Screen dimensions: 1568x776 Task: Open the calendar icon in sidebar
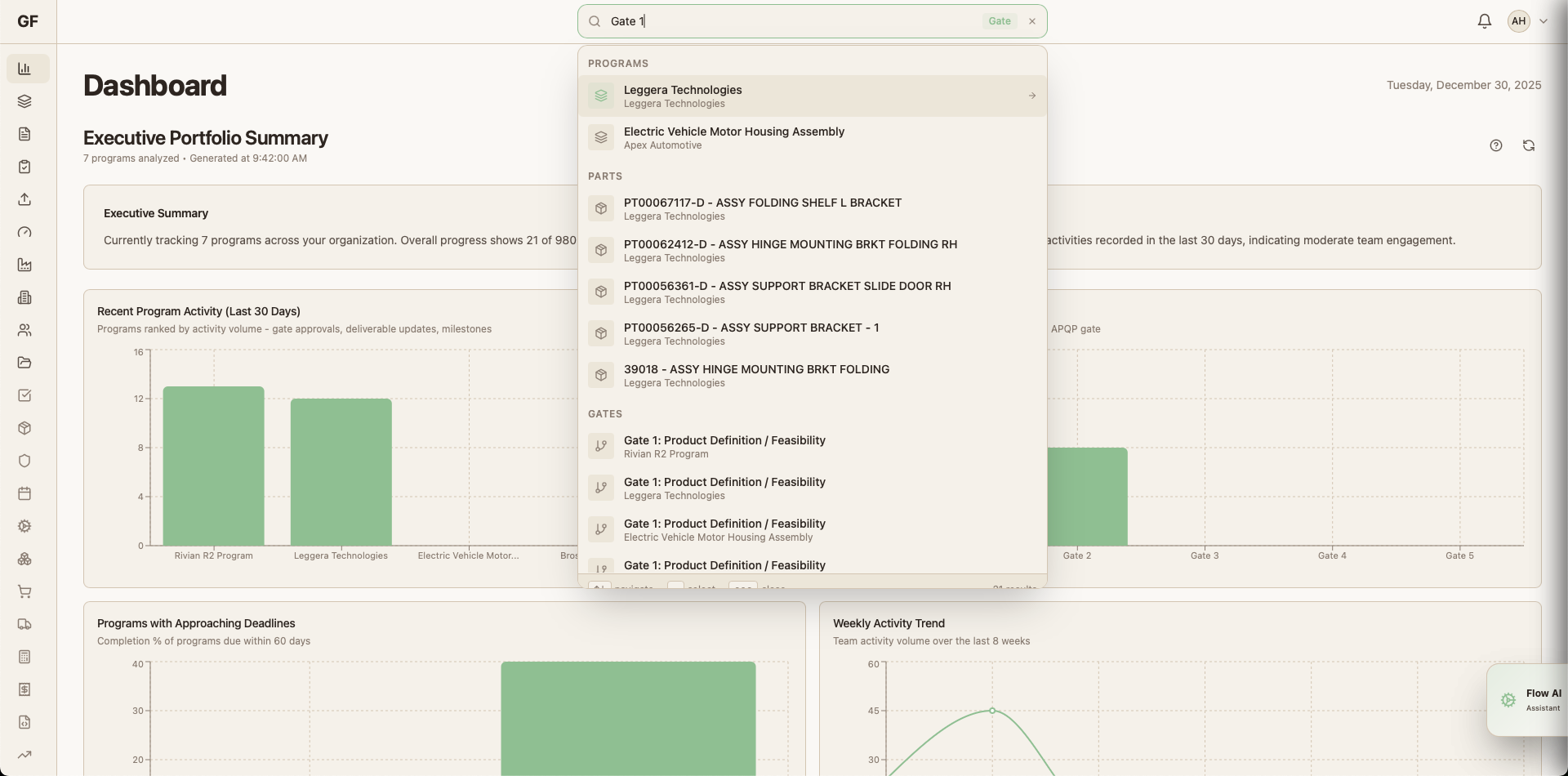coord(24,493)
